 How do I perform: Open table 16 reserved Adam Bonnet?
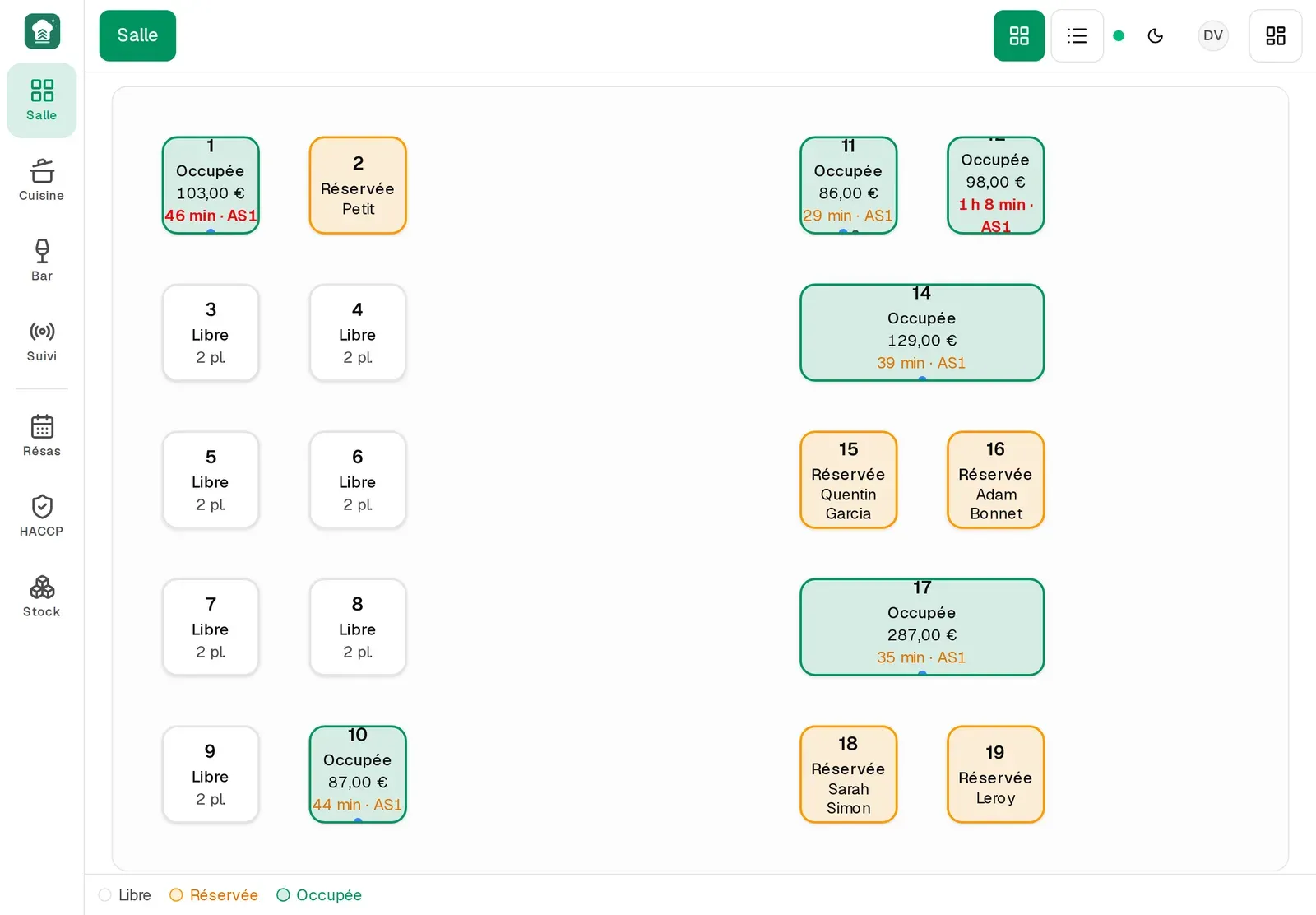[x=996, y=480]
